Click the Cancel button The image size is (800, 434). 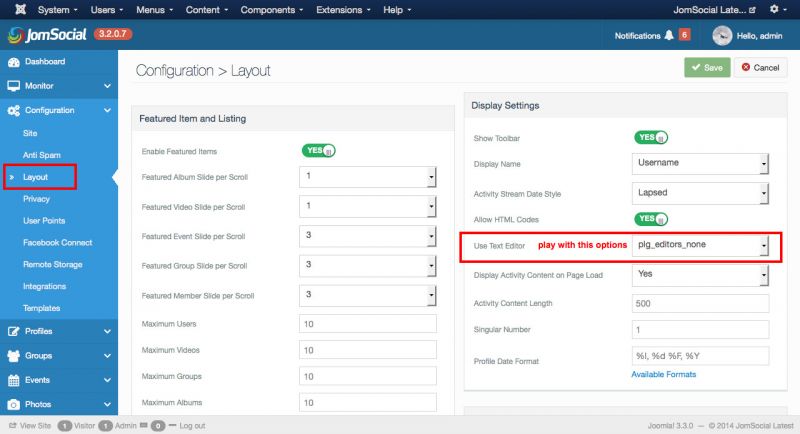(760, 67)
